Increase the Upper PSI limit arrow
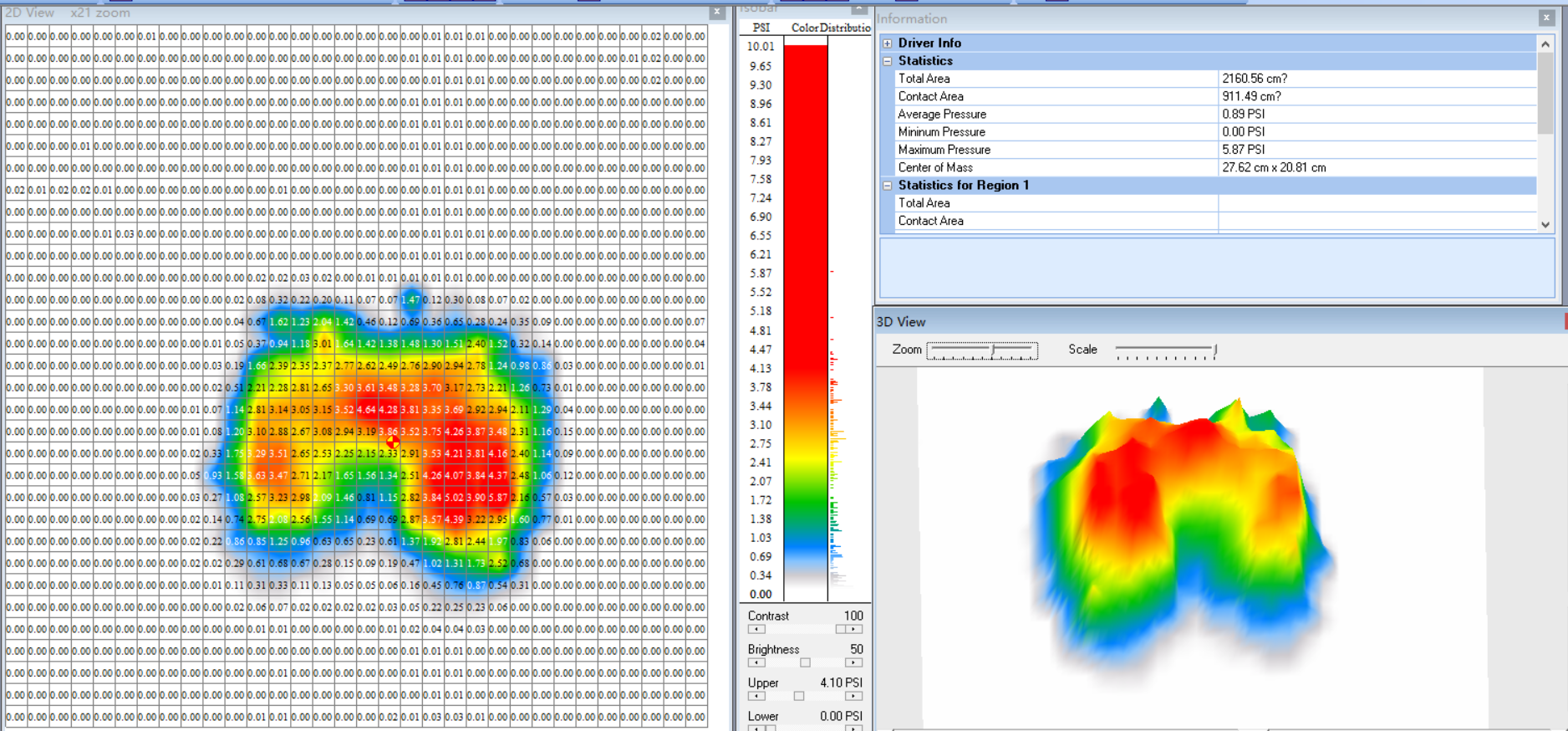The width and height of the screenshot is (1568, 731). pos(853,696)
